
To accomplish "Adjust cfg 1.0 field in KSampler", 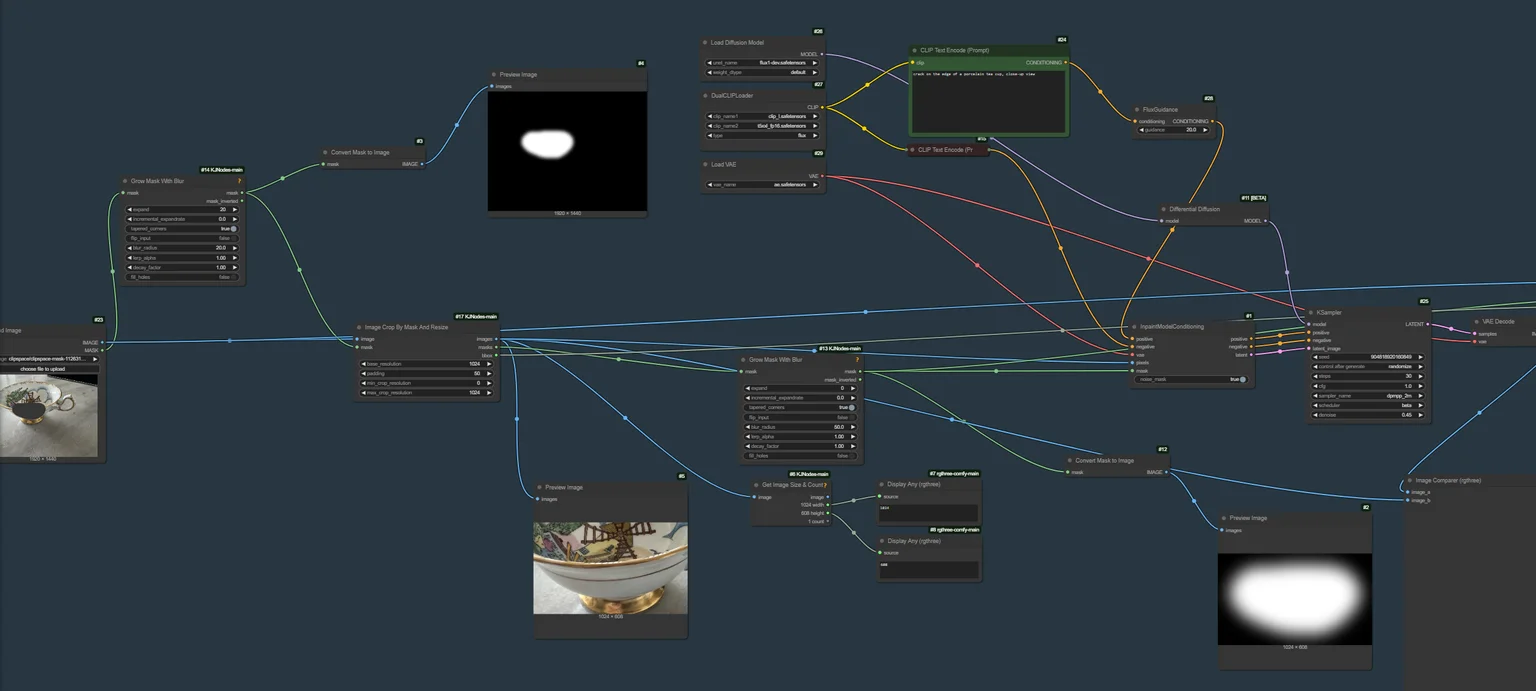I will pyautogui.click(x=1369, y=386).
